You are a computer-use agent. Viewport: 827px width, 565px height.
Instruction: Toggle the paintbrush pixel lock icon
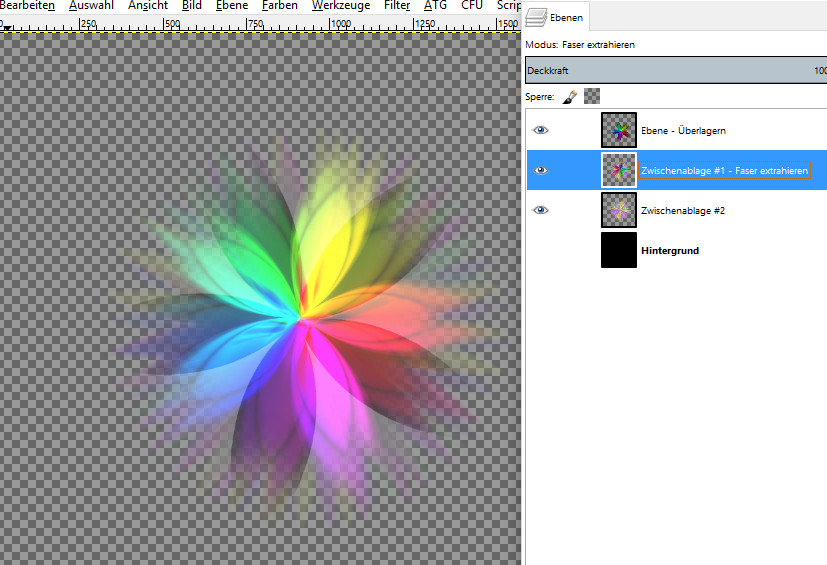pos(570,97)
